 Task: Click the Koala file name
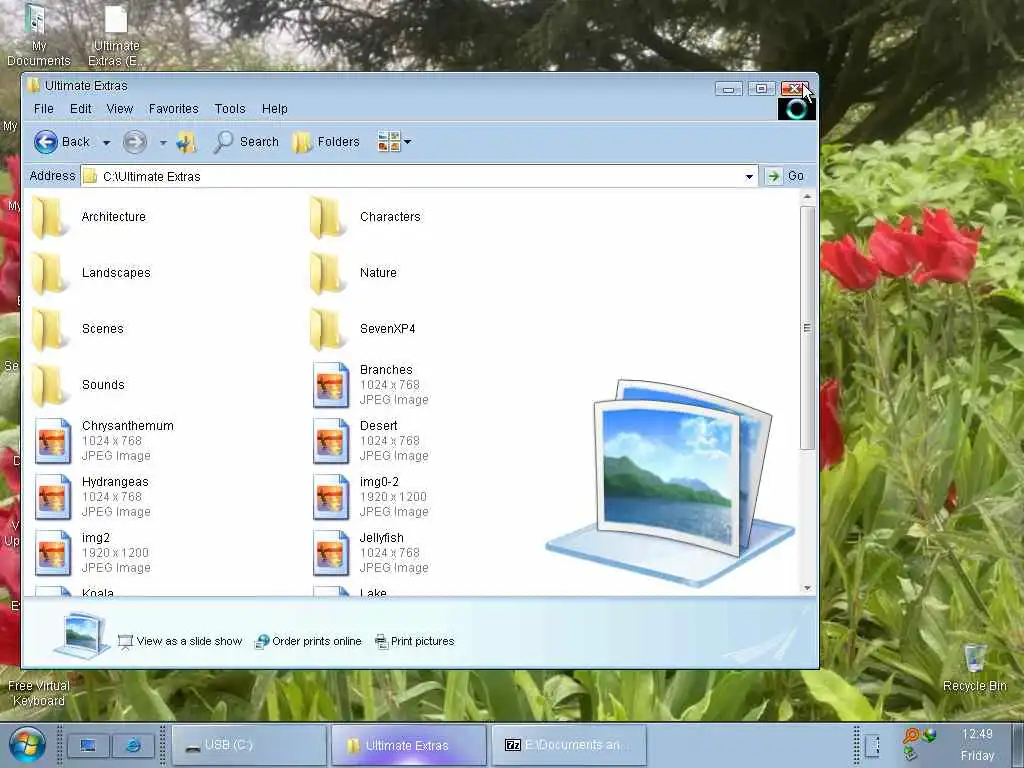[98, 592]
